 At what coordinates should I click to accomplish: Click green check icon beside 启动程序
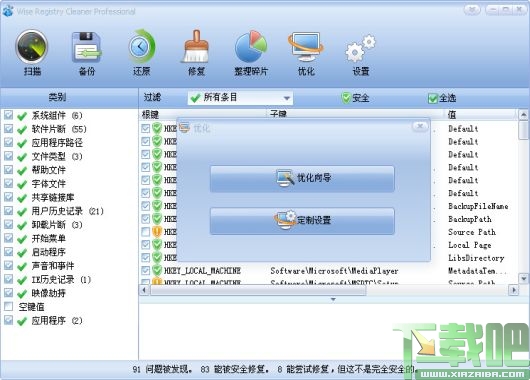pos(22,253)
